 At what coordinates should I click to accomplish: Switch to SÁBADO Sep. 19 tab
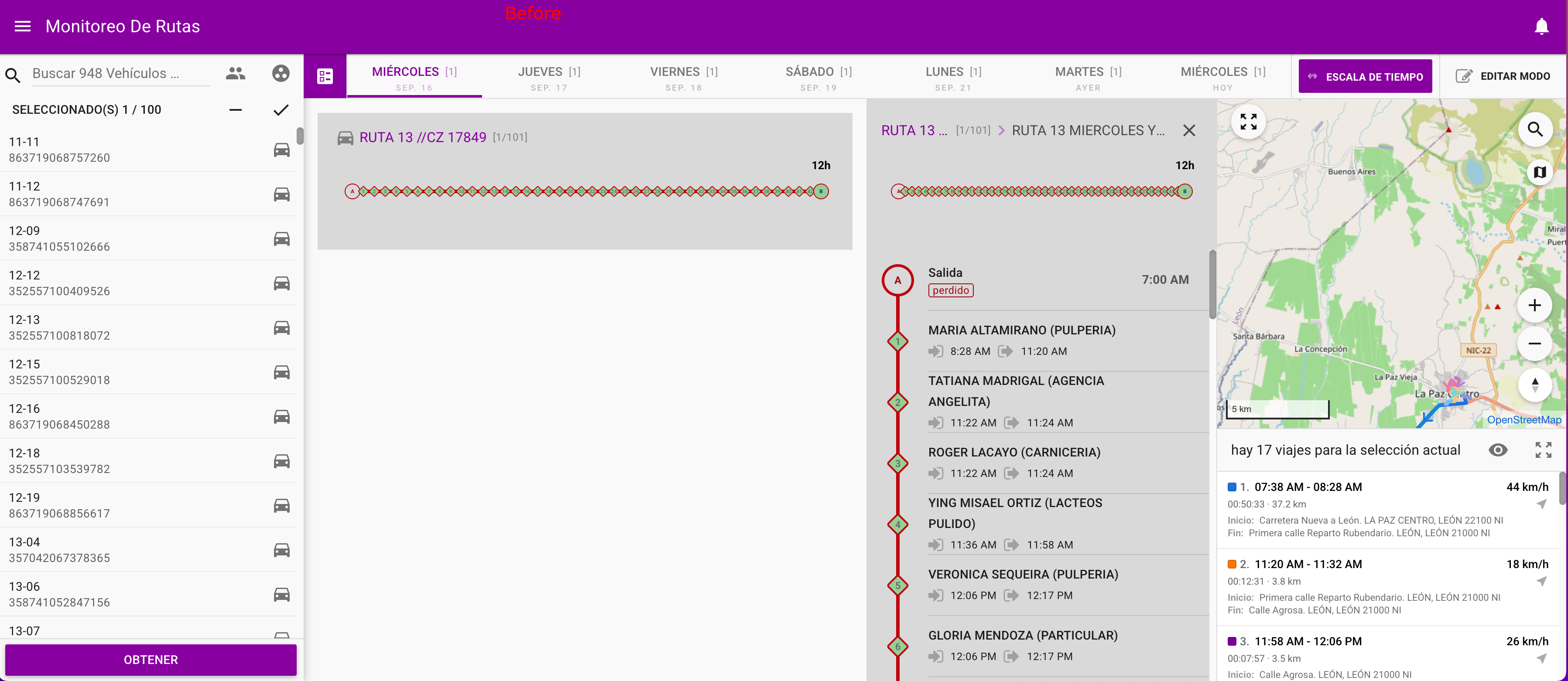tap(819, 77)
